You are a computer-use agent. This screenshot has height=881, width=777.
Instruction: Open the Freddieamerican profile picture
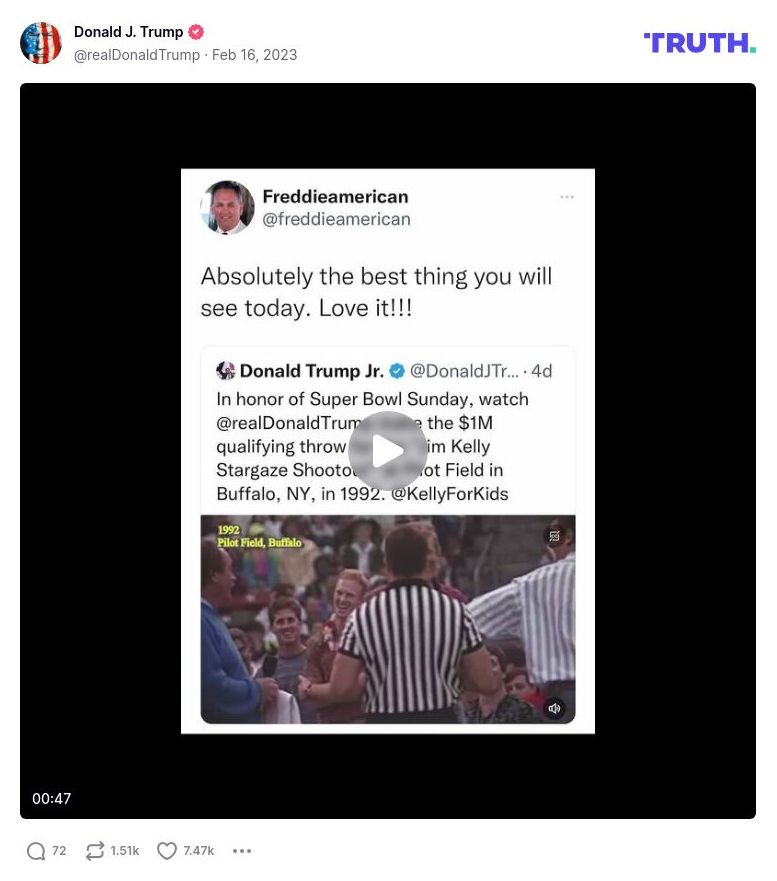(228, 207)
